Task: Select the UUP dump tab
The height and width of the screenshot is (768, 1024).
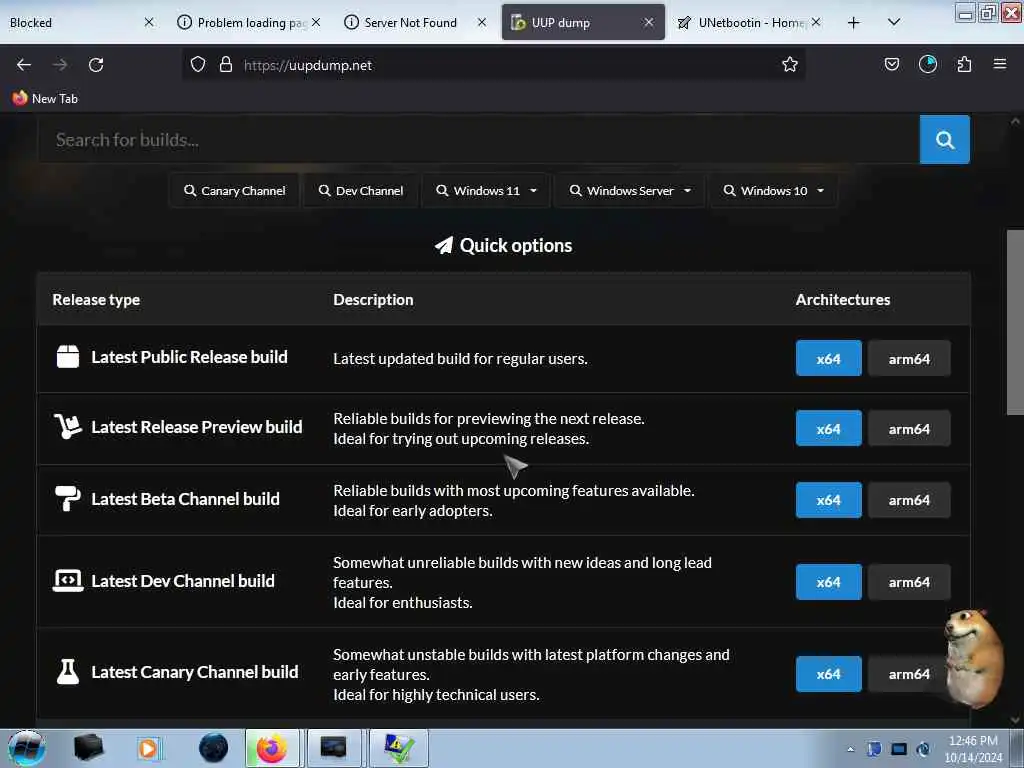Action: (583, 22)
